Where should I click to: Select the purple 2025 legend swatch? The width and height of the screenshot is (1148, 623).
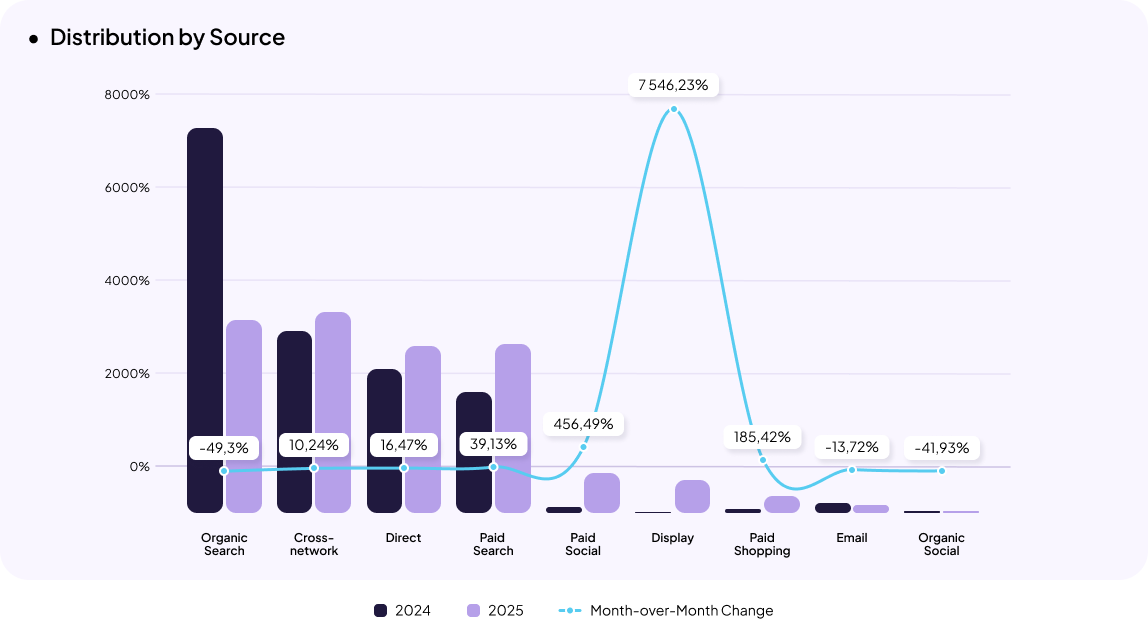point(474,610)
